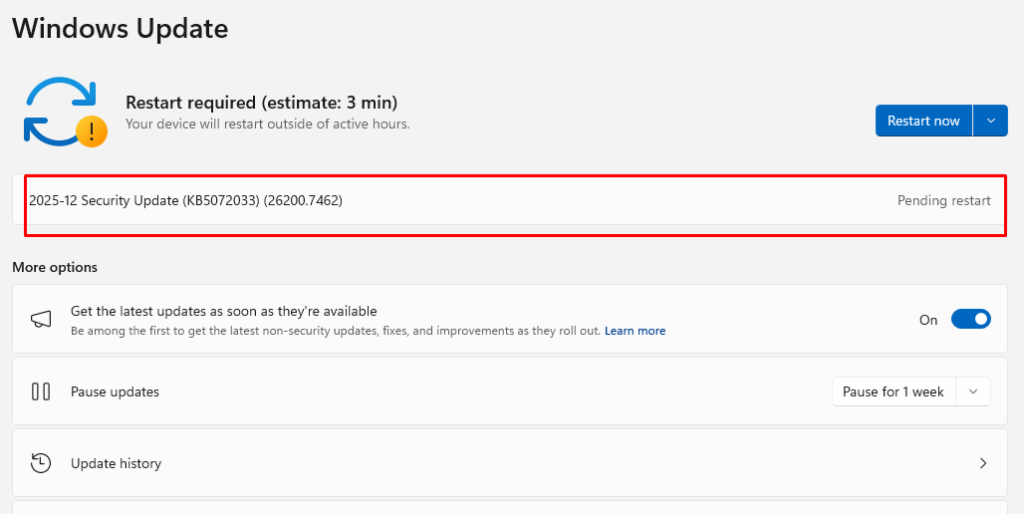Click the pause icon beside Pause updates
Viewport: 1024px width, 514px height.
(41, 392)
